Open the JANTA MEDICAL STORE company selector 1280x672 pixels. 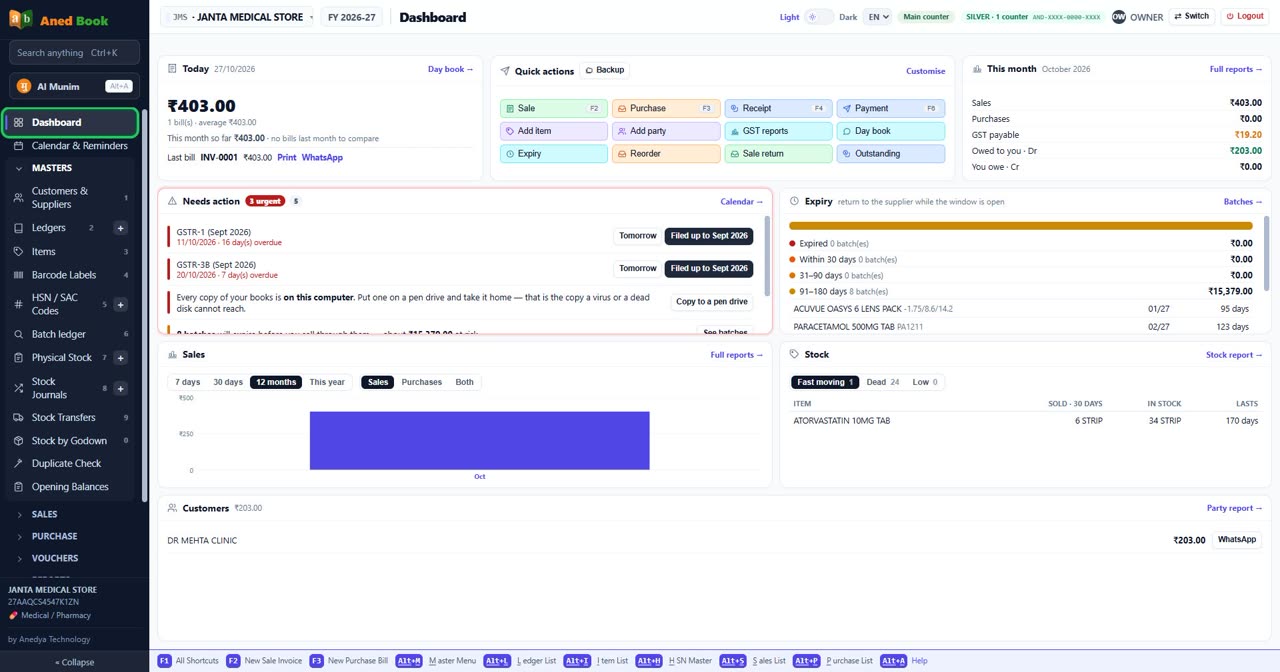(x=238, y=17)
